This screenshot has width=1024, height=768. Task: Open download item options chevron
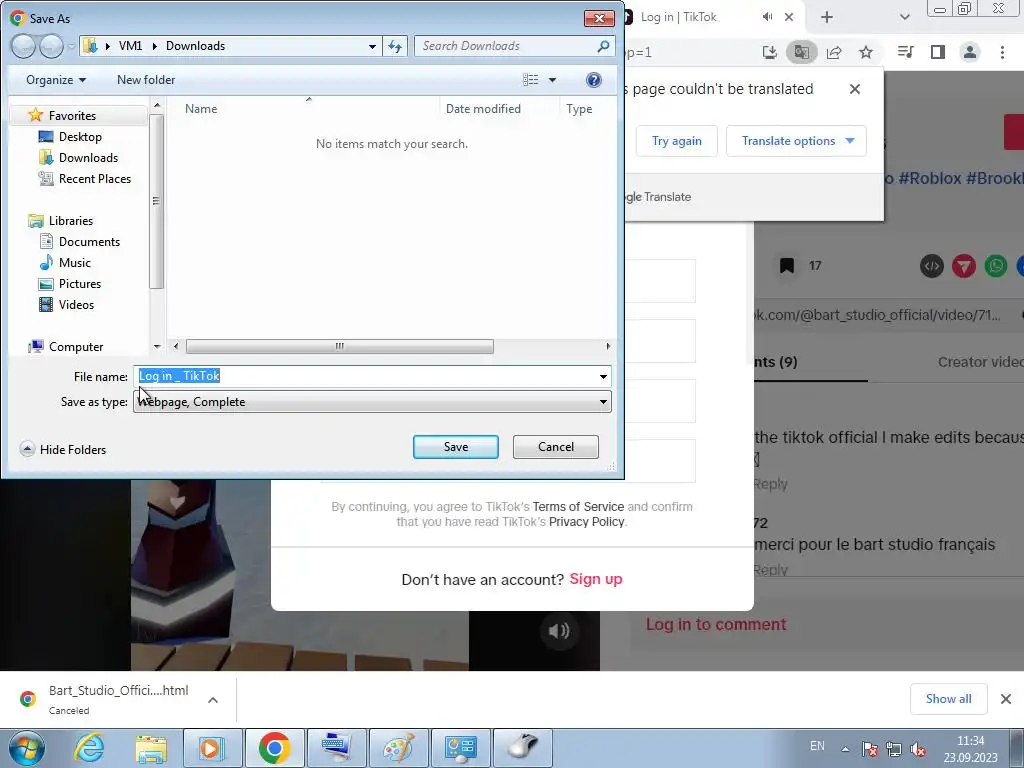213,700
